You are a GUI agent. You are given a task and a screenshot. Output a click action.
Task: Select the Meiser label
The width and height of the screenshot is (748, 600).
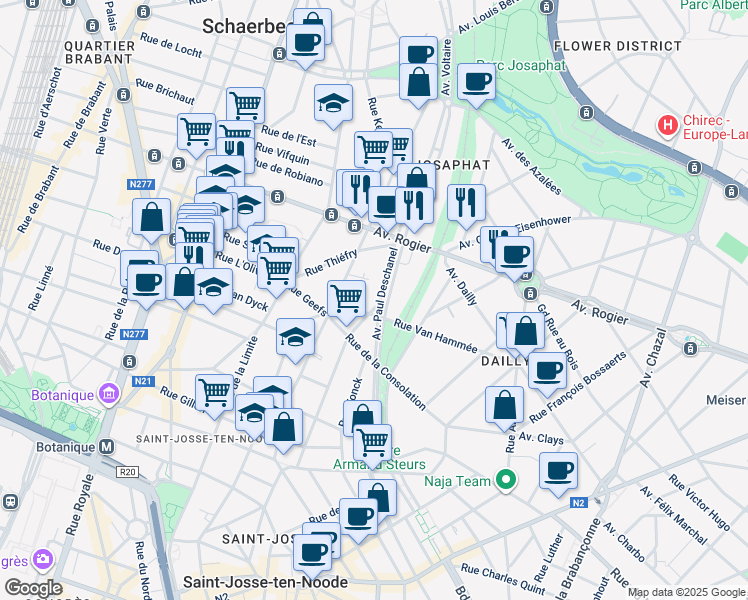pos(726,400)
